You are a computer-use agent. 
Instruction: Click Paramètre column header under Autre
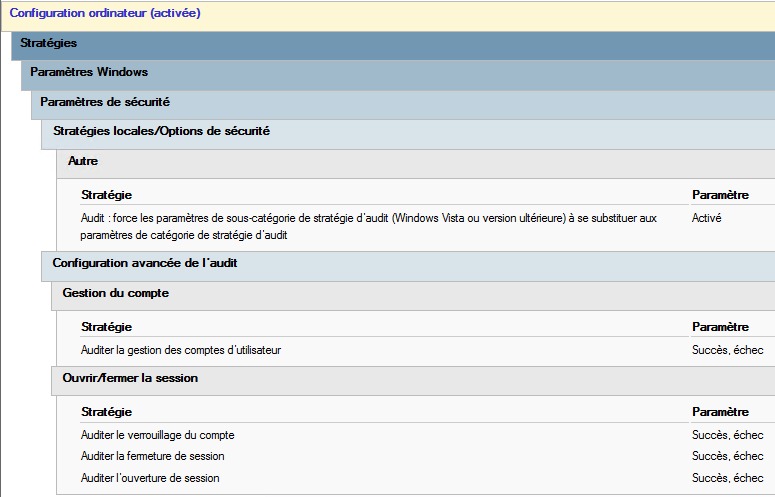coord(720,195)
